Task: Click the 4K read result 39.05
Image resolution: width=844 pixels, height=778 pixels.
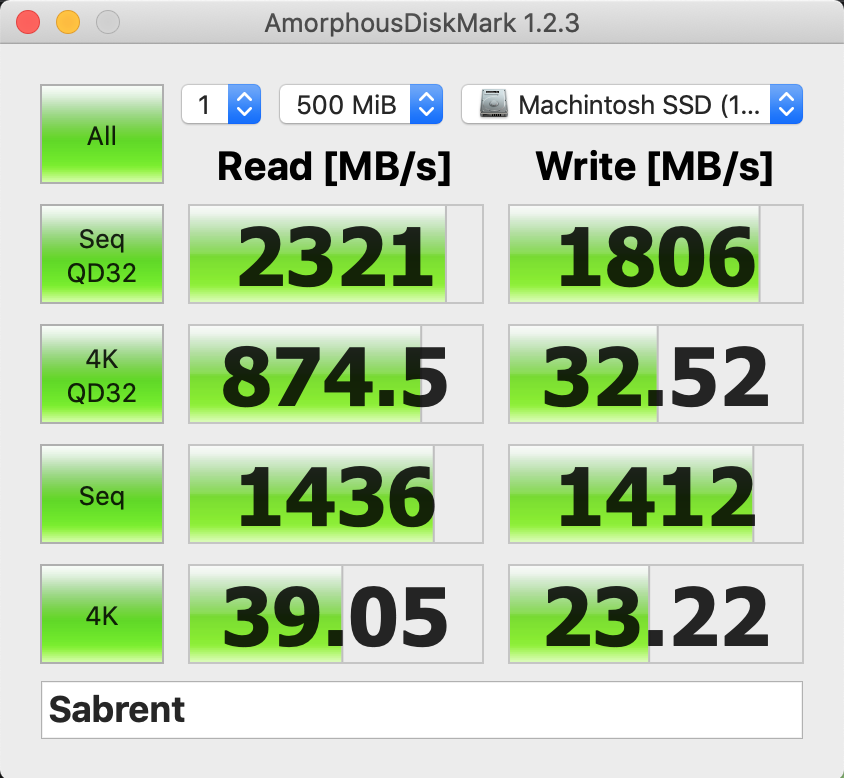Action: [x=336, y=614]
